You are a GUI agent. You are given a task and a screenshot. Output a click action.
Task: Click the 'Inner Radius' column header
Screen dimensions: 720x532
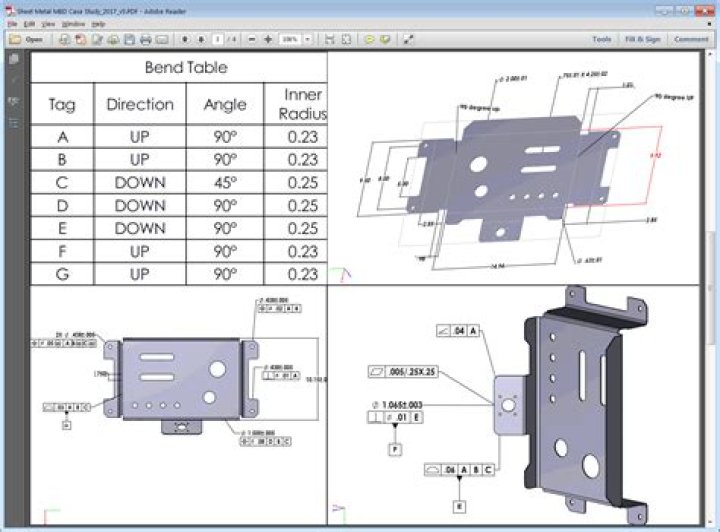[x=303, y=104]
